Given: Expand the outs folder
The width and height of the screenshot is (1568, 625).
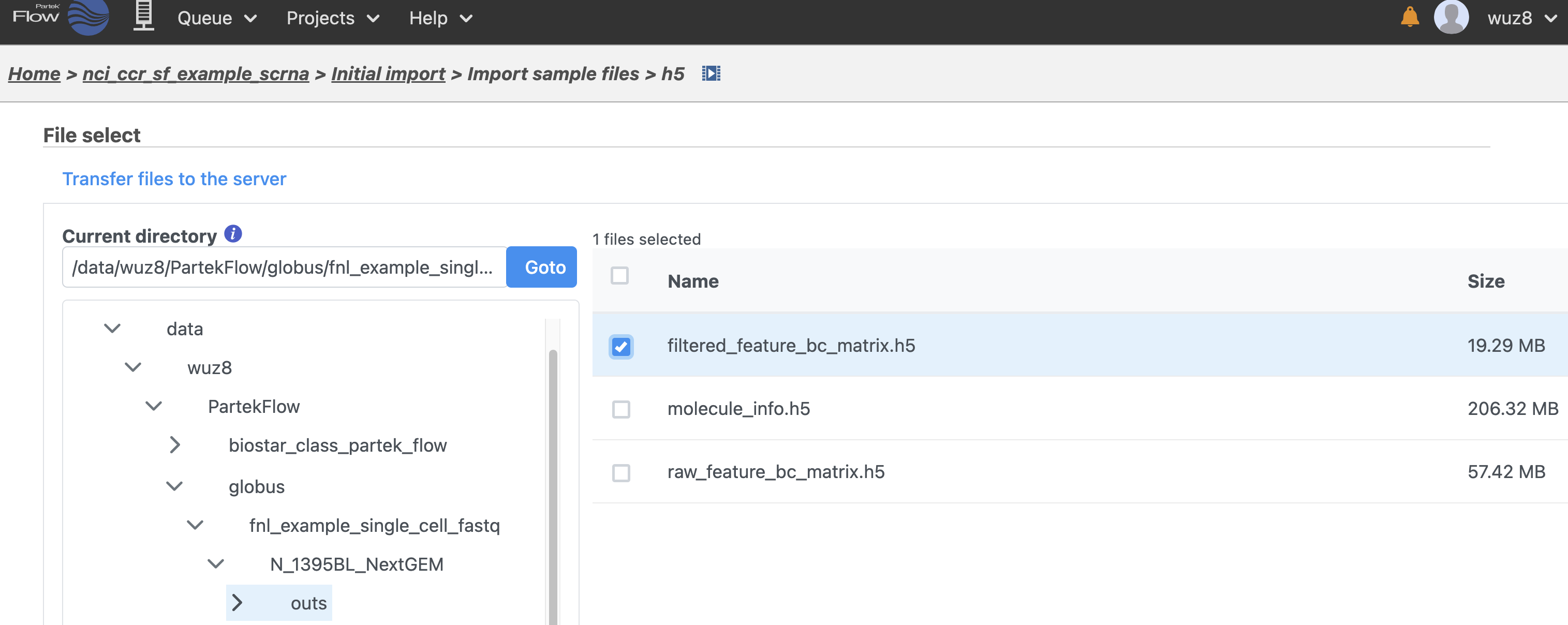Looking at the screenshot, I should (x=238, y=603).
